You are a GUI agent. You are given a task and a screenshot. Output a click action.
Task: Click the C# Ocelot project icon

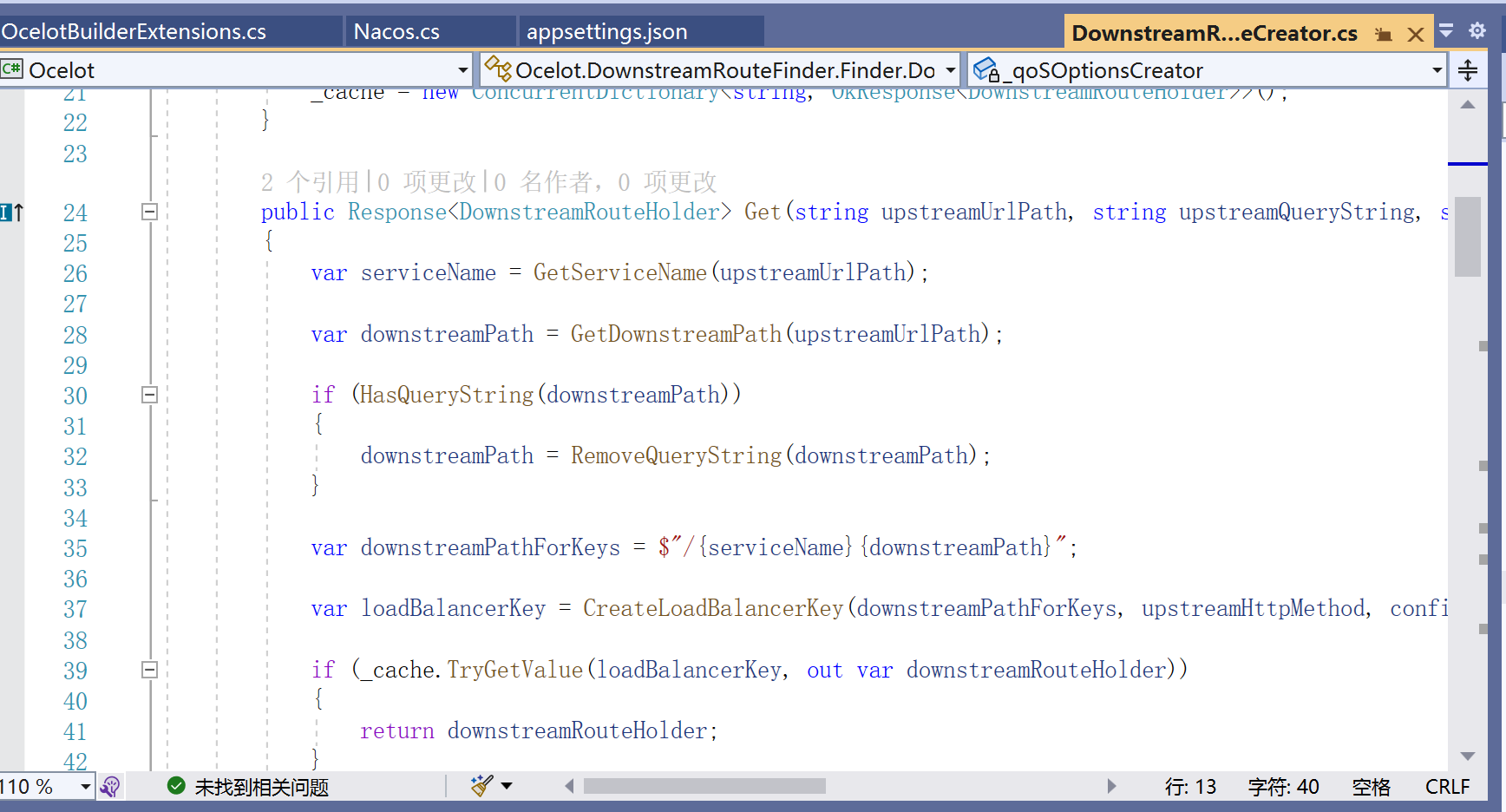coord(13,69)
